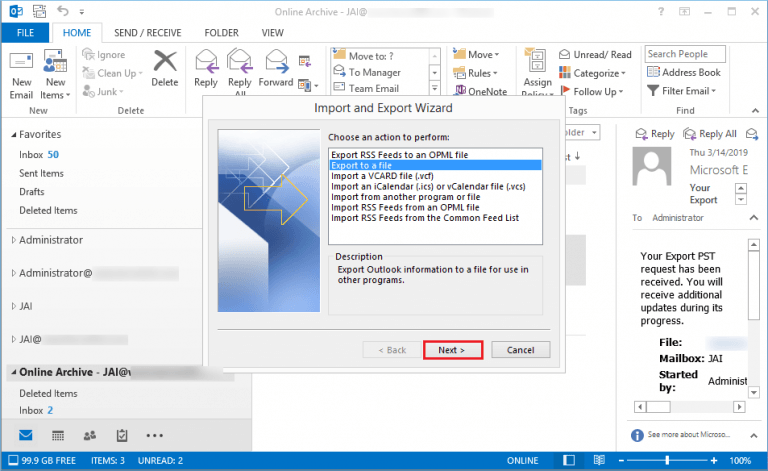The width and height of the screenshot is (768, 471).
Task: Delete the selected message with the X icon
Action: pyautogui.click(x=165, y=62)
